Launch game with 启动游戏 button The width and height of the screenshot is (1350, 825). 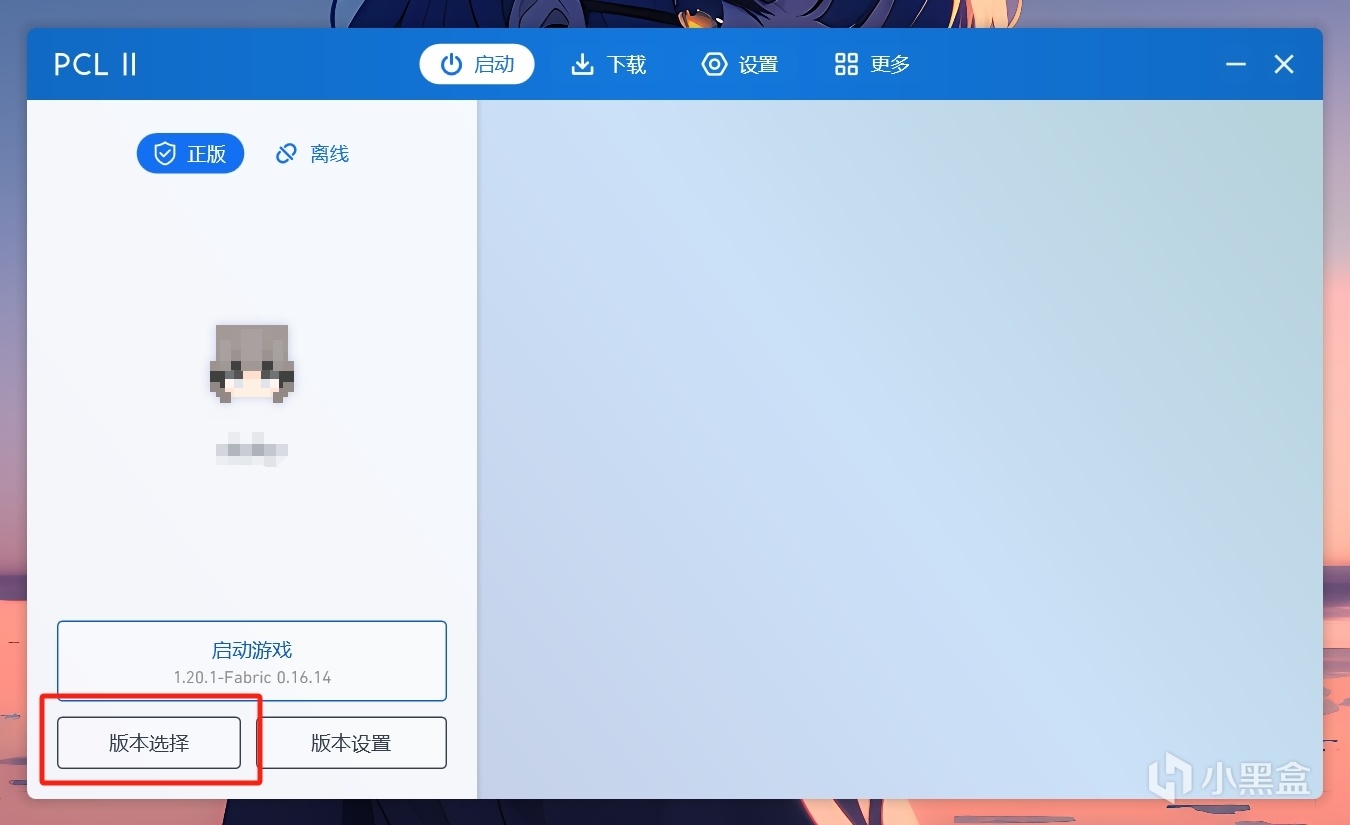coord(252,661)
